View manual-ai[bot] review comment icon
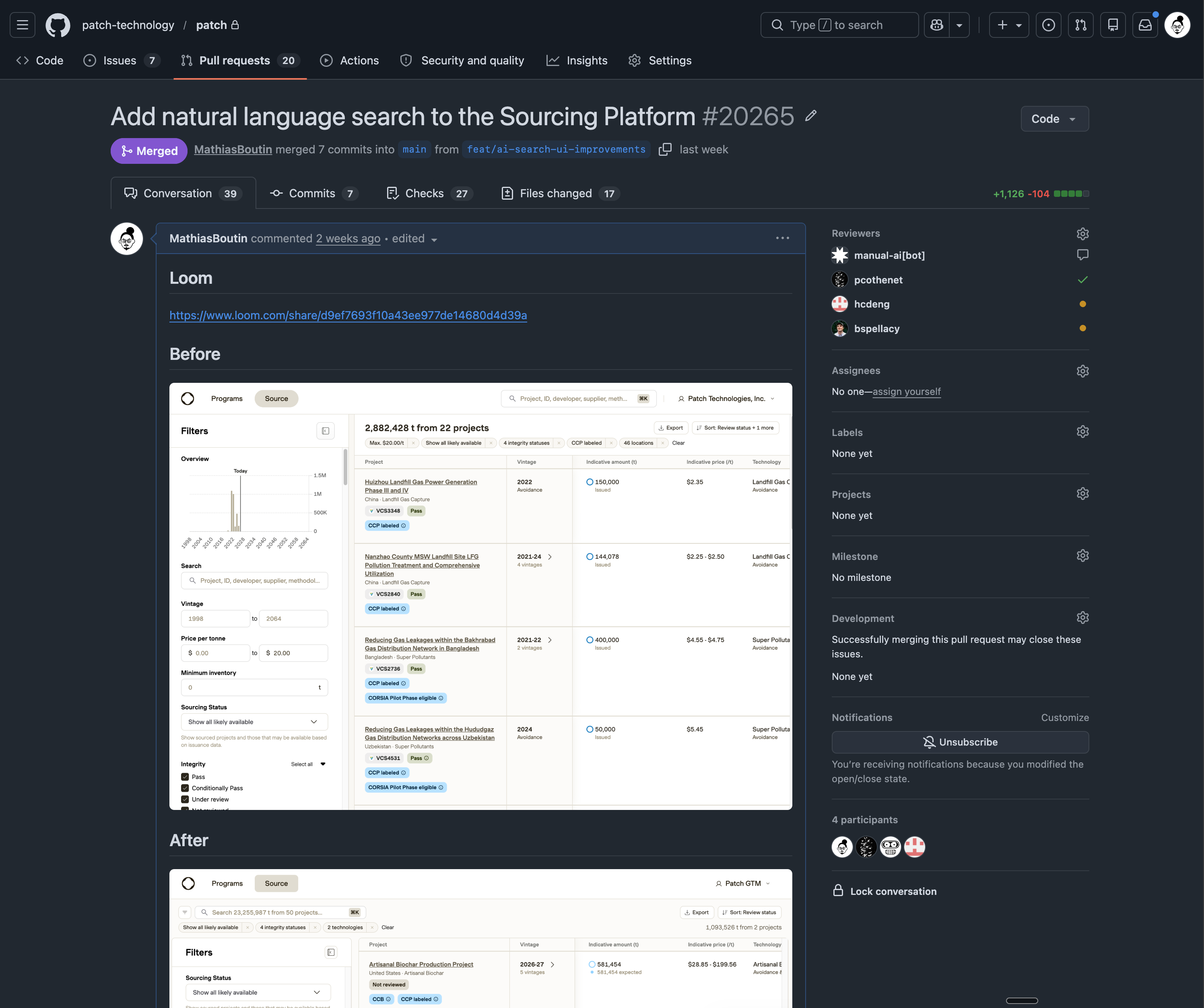 click(x=1082, y=255)
